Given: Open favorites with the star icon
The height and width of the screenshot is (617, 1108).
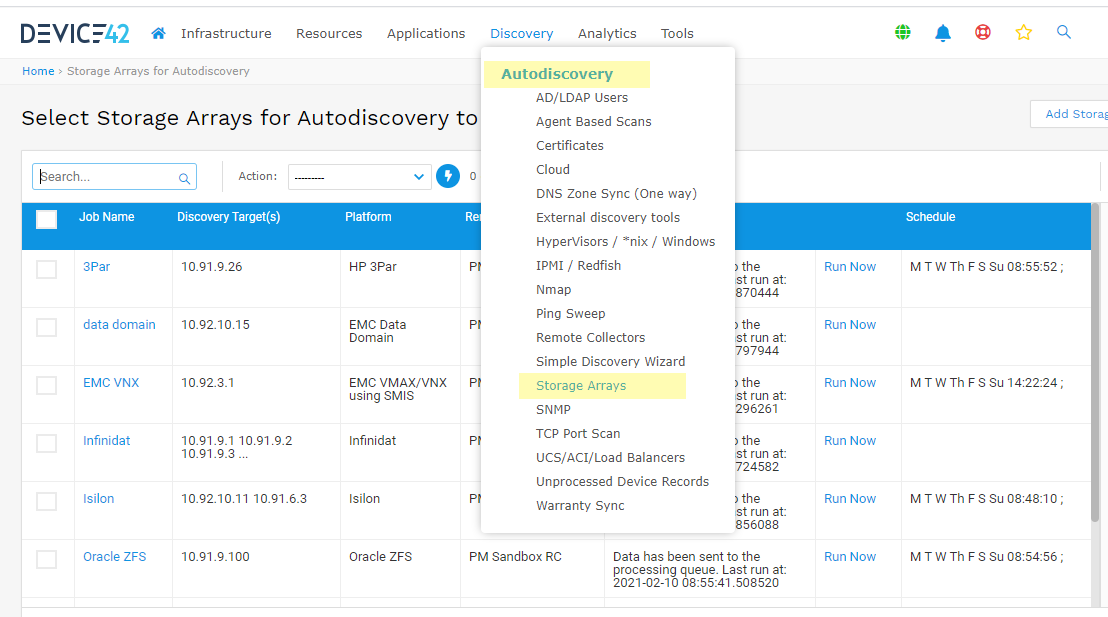Looking at the screenshot, I should pos(1024,32).
